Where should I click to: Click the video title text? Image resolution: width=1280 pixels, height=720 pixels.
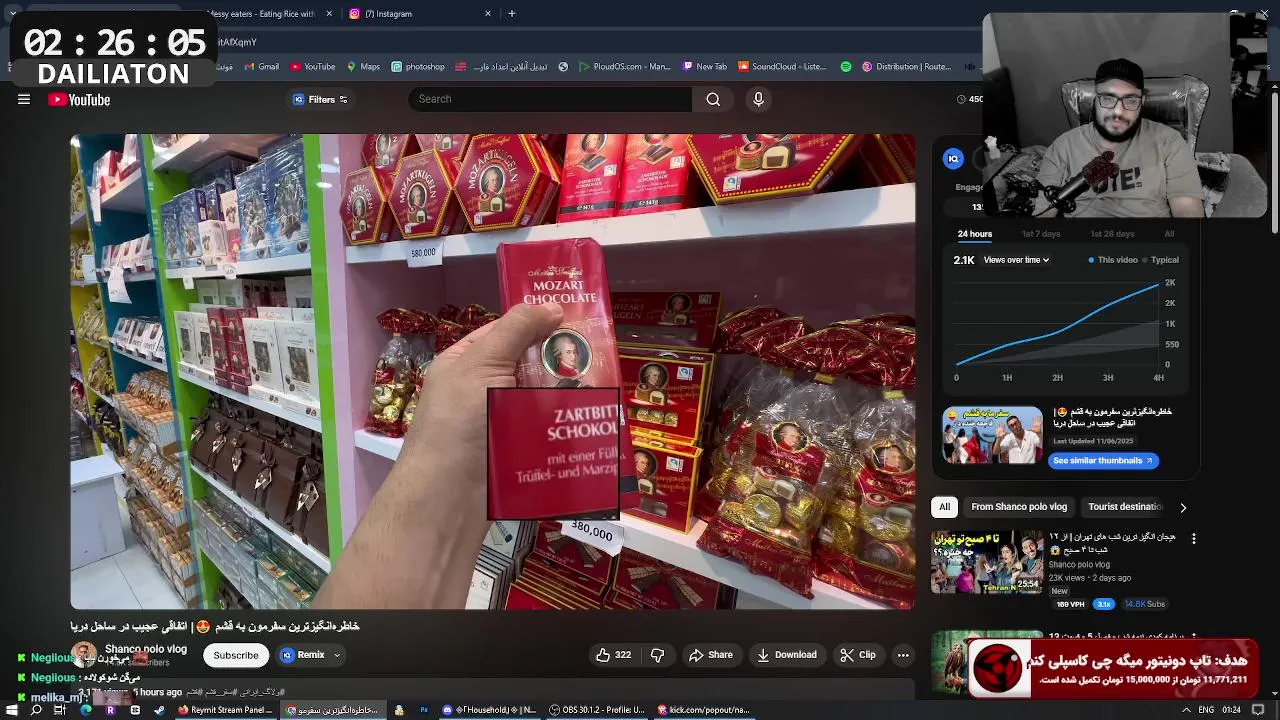tap(215, 626)
